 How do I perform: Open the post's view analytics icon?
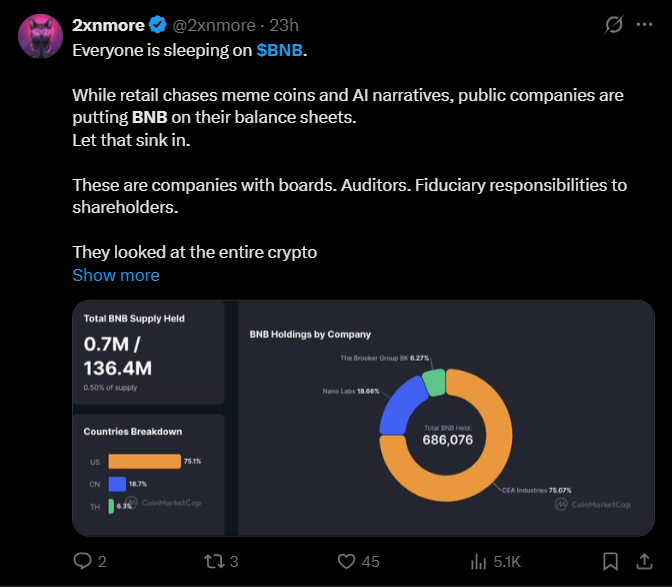click(x=480, y=561)
